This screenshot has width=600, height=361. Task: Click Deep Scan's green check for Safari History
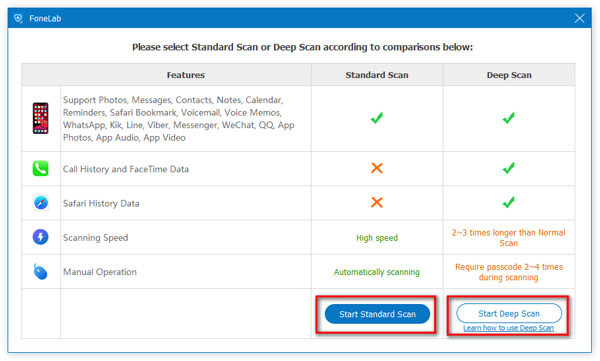pos(509,202)
